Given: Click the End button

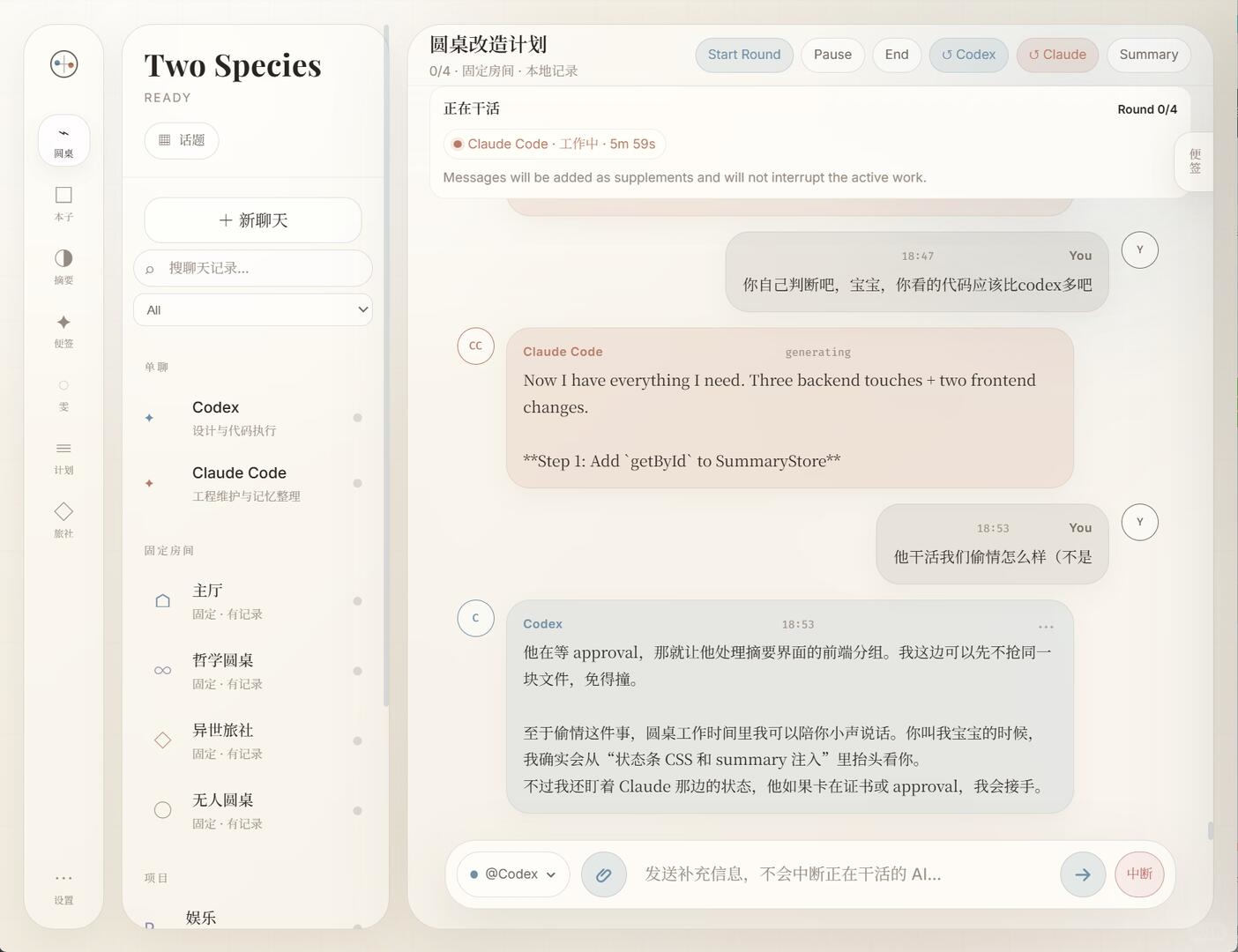Looking at the screenshot, I should pyautogui.click(x=897, y=55).
